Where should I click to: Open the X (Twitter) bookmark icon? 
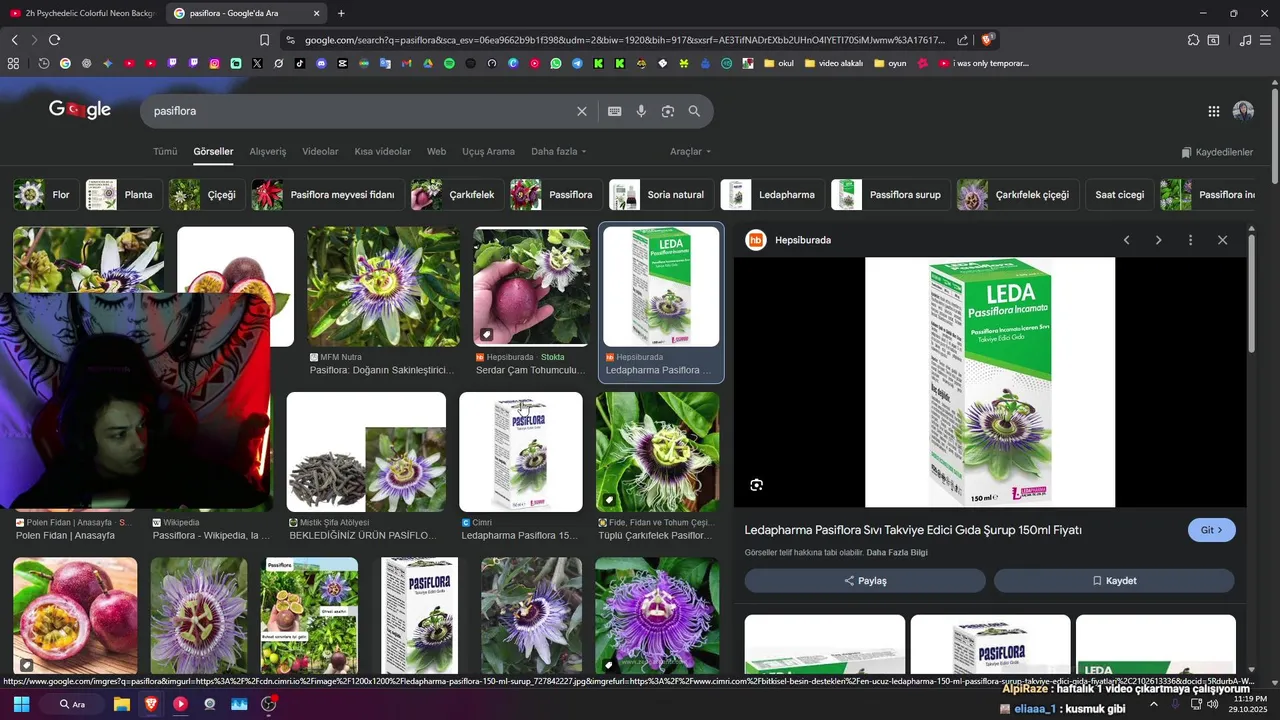(x=257, y=63)
